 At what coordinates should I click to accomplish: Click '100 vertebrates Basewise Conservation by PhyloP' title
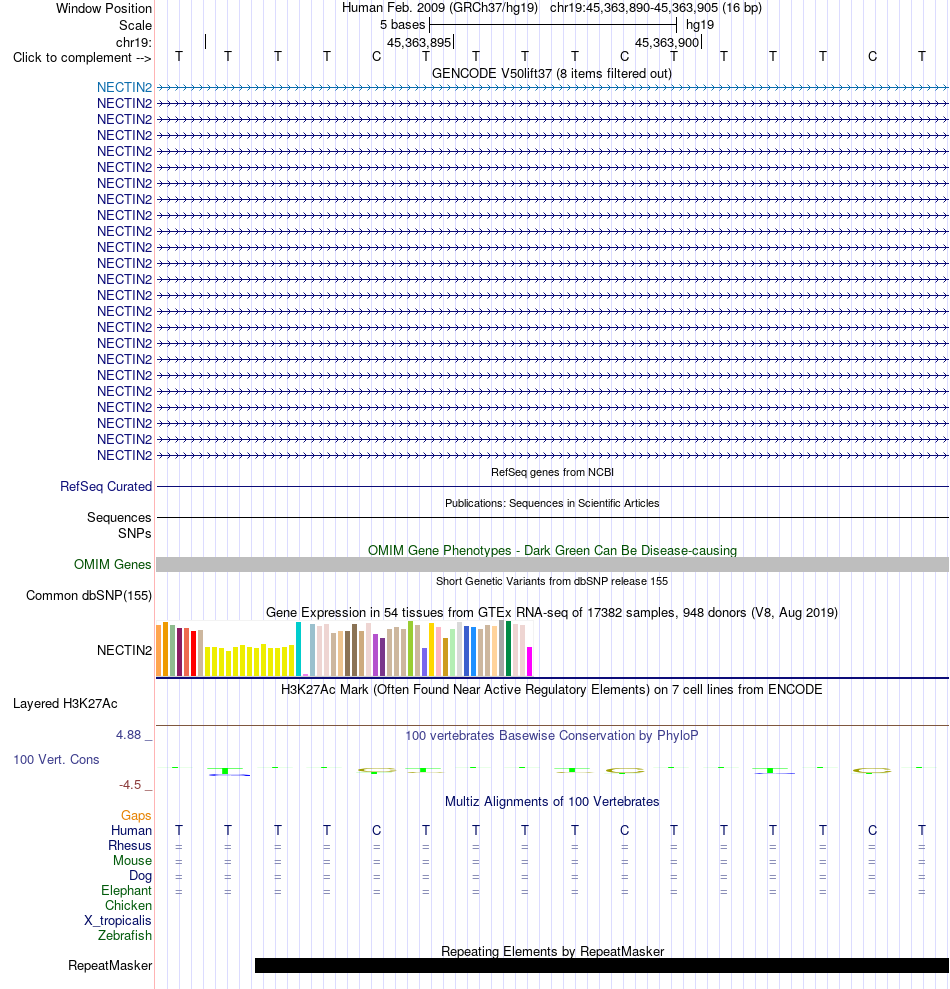point(551,735)
